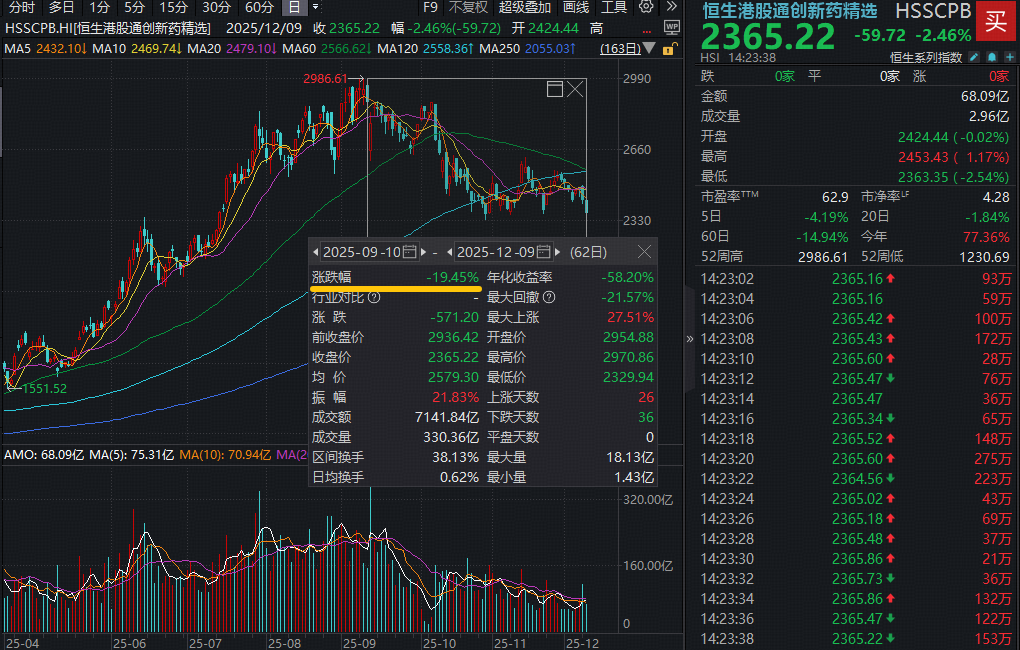Click help icon beside 行业对比
Image resolution: width=1020 pixels, height=650 pixels.
(374, 297)
